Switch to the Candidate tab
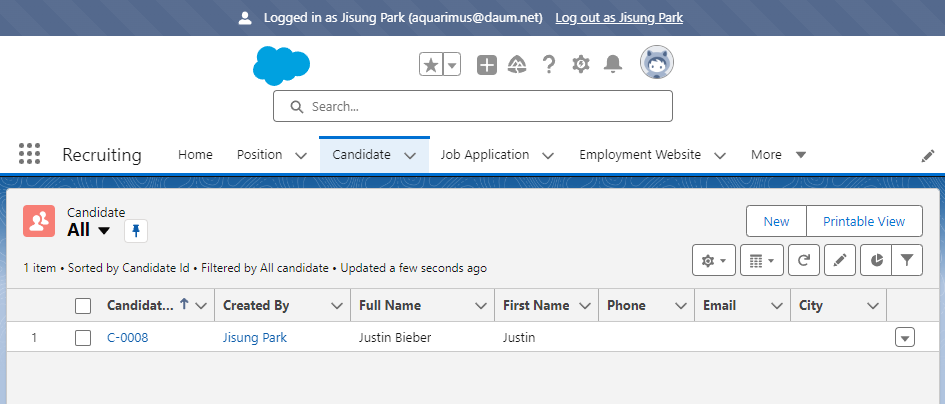The height and width of the screenshot is (404, 945). 362,155
